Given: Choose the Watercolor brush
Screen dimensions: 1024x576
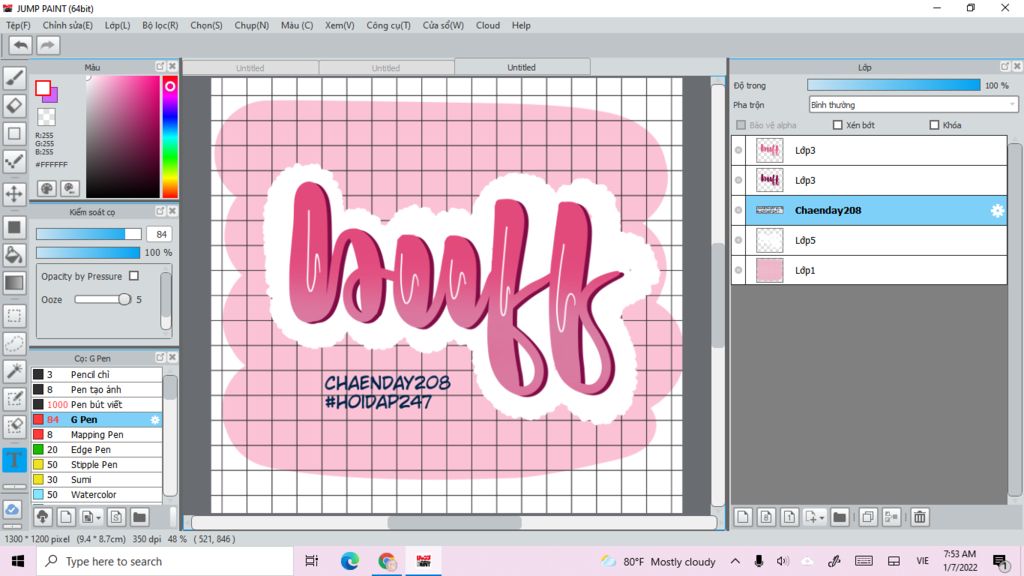Looking at the screenshot, I should tap(93, 494).
